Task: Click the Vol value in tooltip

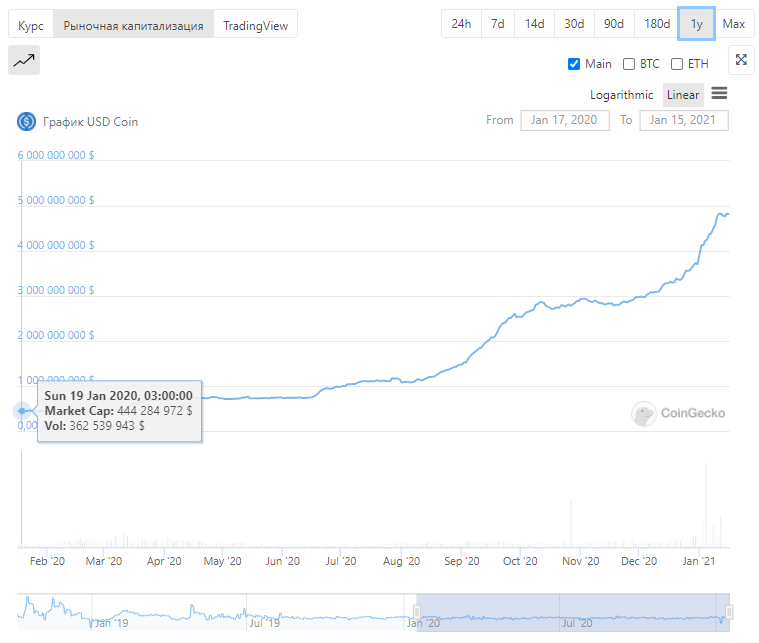Action: pyautogui.click(x=107, y=426)
